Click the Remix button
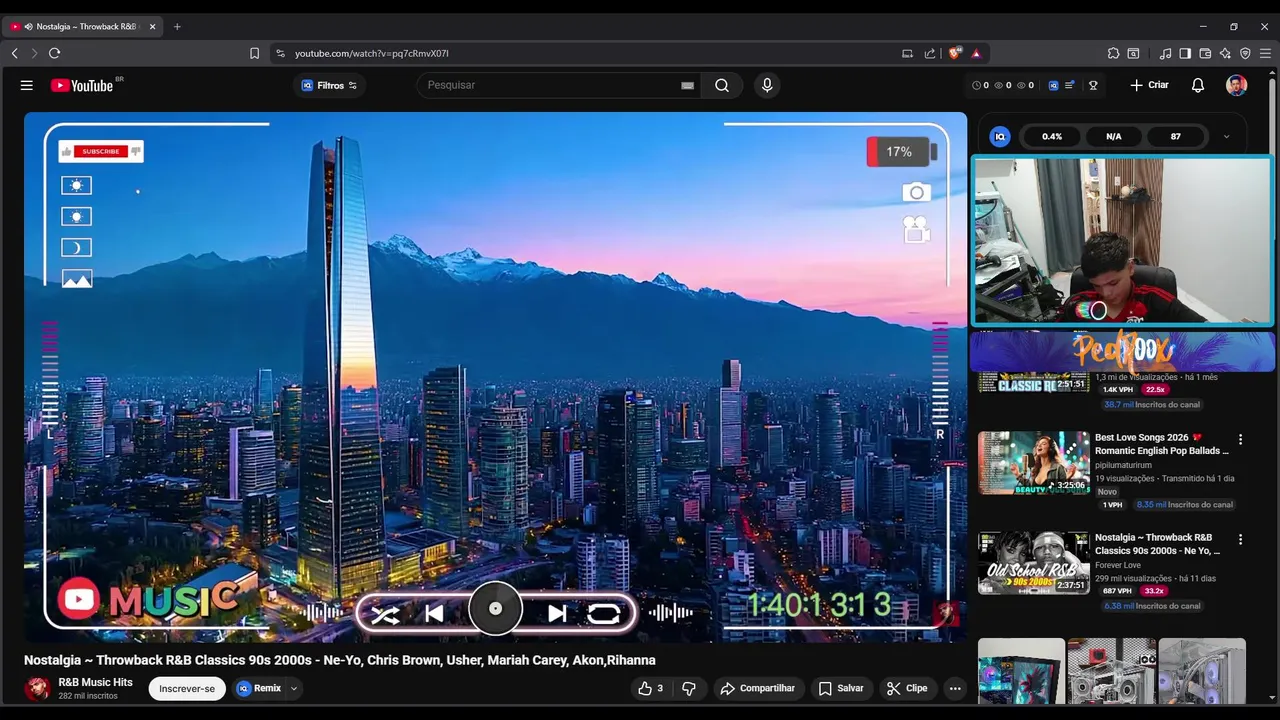 click(259, 688)
